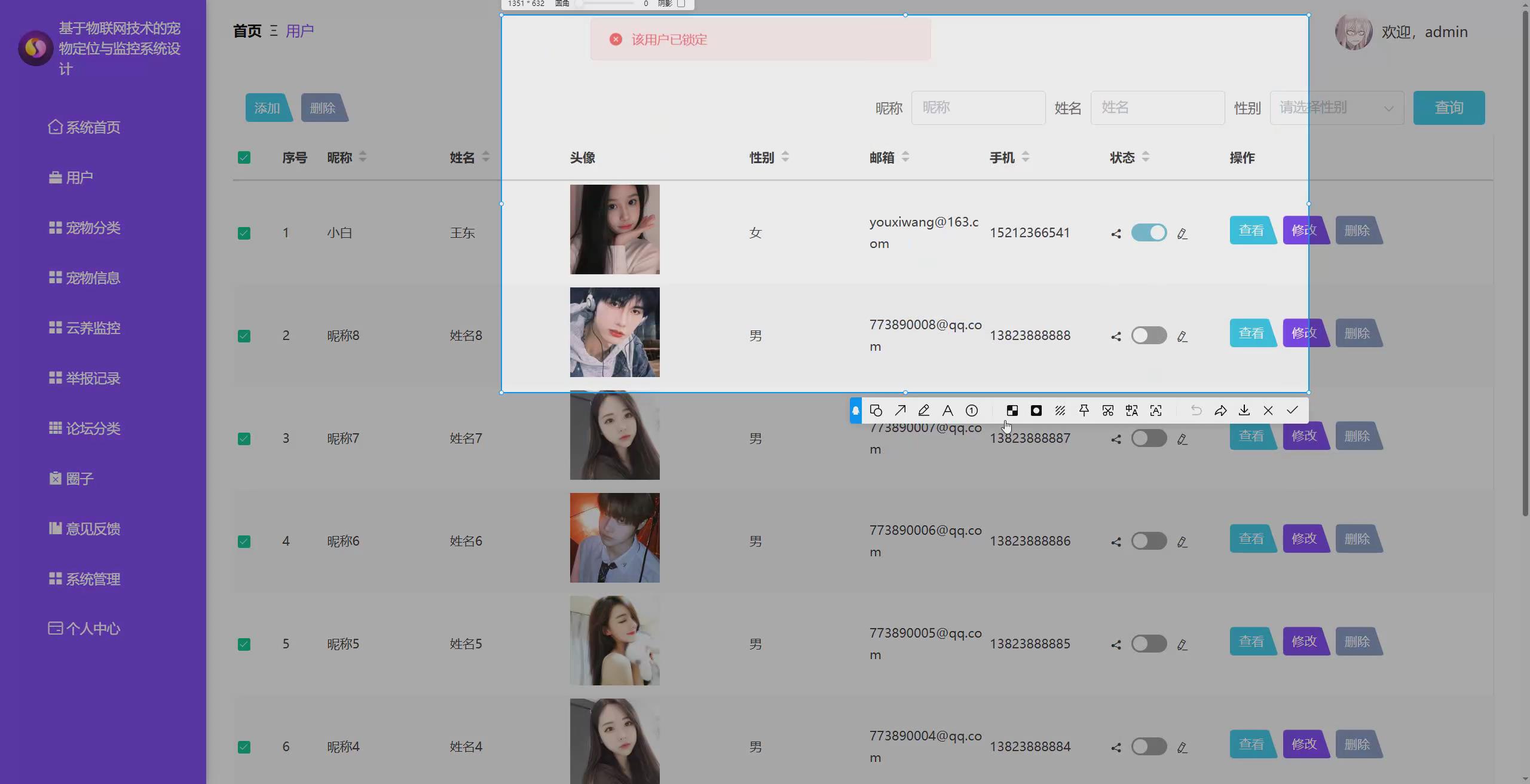Sort table by 状态 column arrows
The width and height of the screenshot is (1530, 784).
pyautogui.click(x=1145, y=157)
